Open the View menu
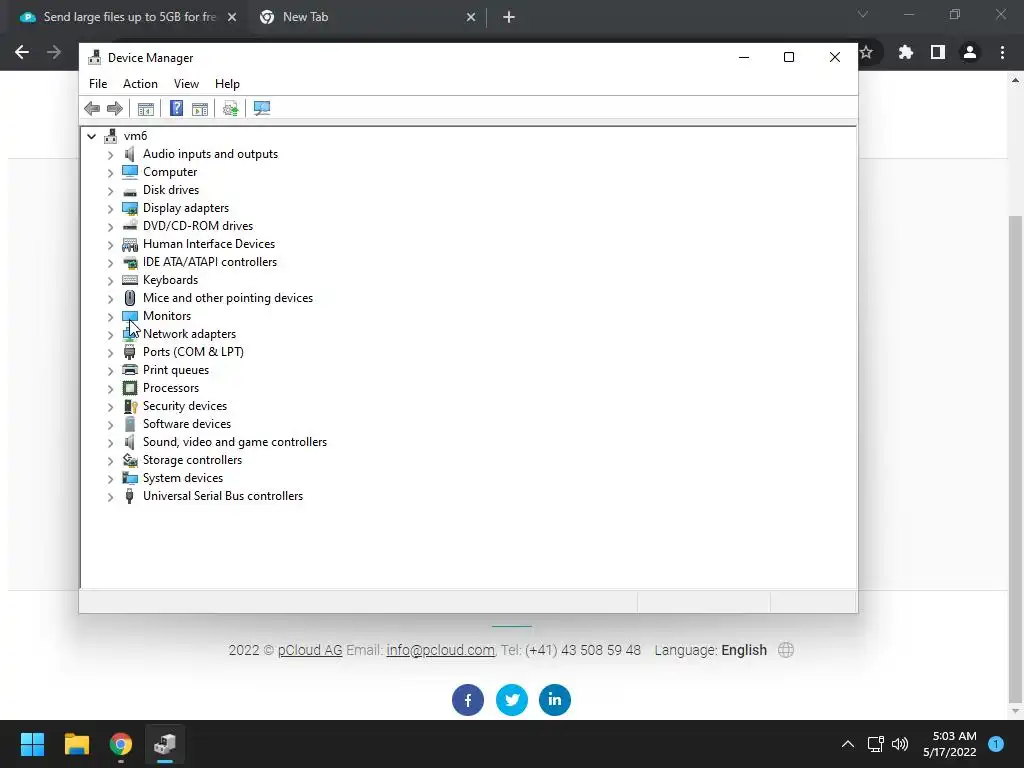Viewport: 1024px width, 768px height. click(x=186, y=84)
